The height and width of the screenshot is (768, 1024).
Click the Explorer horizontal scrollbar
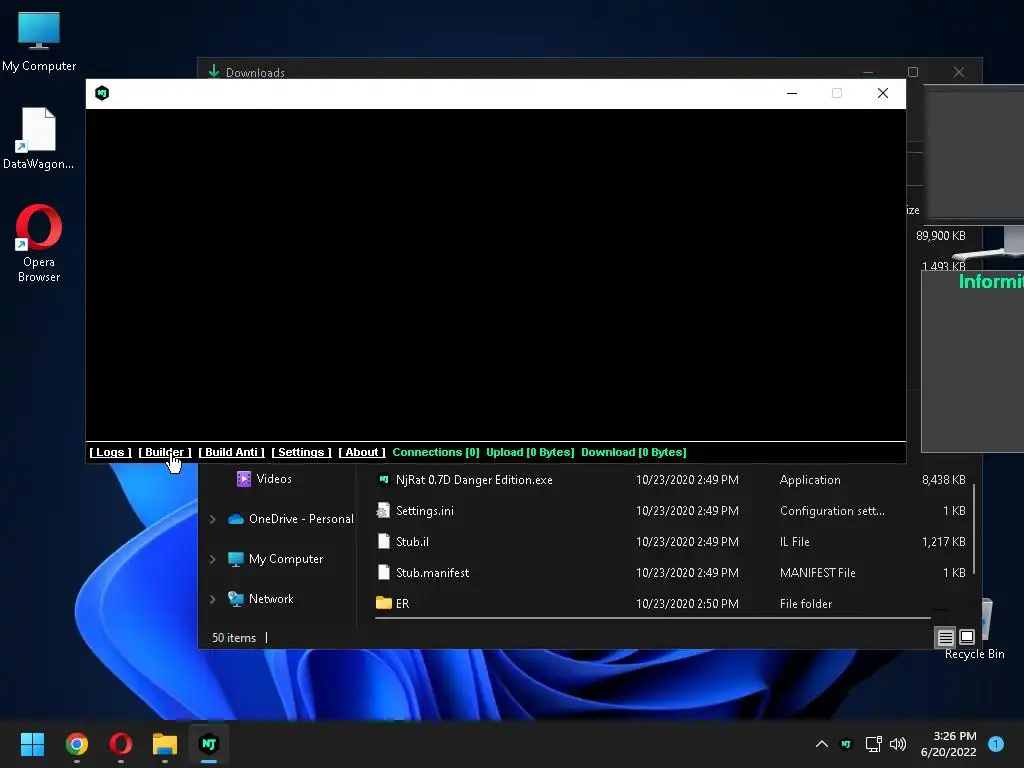(x=652, y=617)
